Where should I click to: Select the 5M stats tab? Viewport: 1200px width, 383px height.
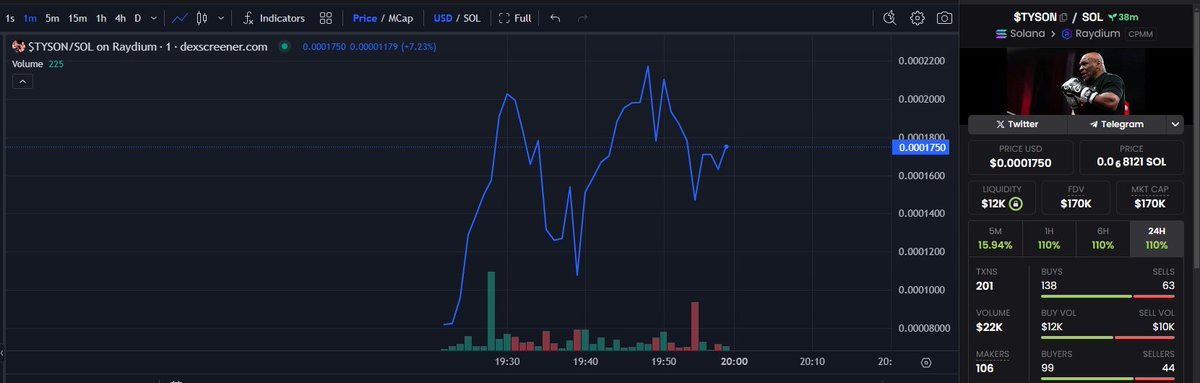(x=995, y=237)
